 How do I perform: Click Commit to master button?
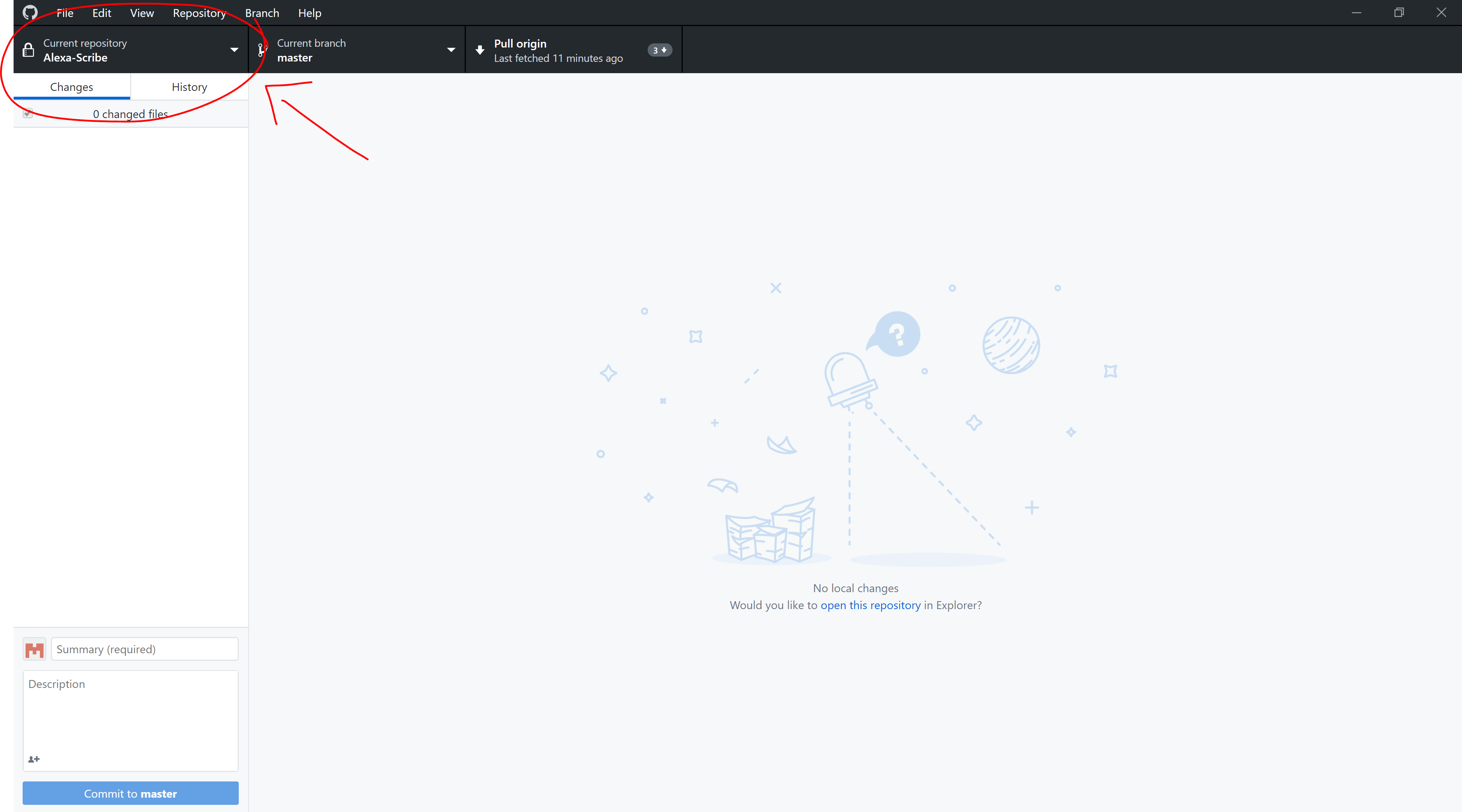(130, 793)
